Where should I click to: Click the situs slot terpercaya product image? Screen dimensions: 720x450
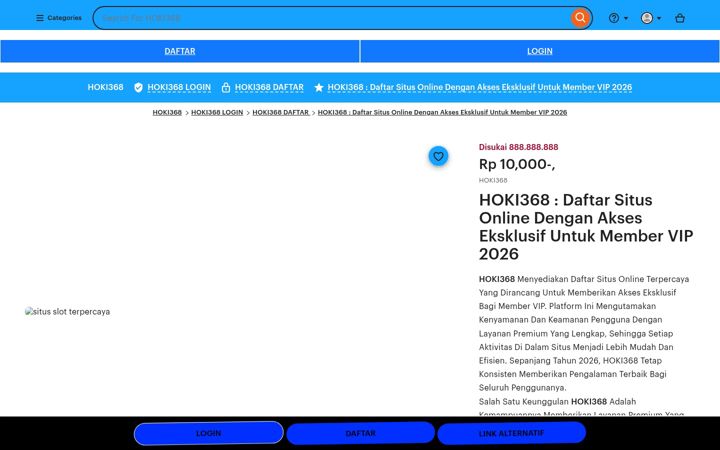[68, 311]
